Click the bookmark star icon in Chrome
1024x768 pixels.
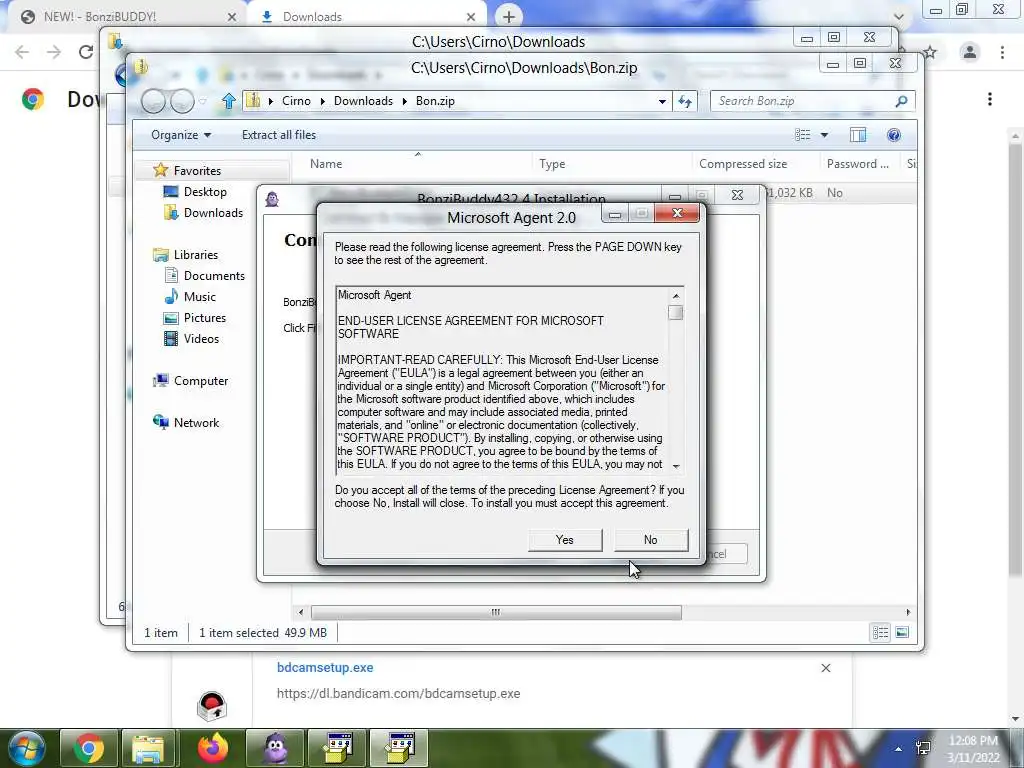click(931, 53)
